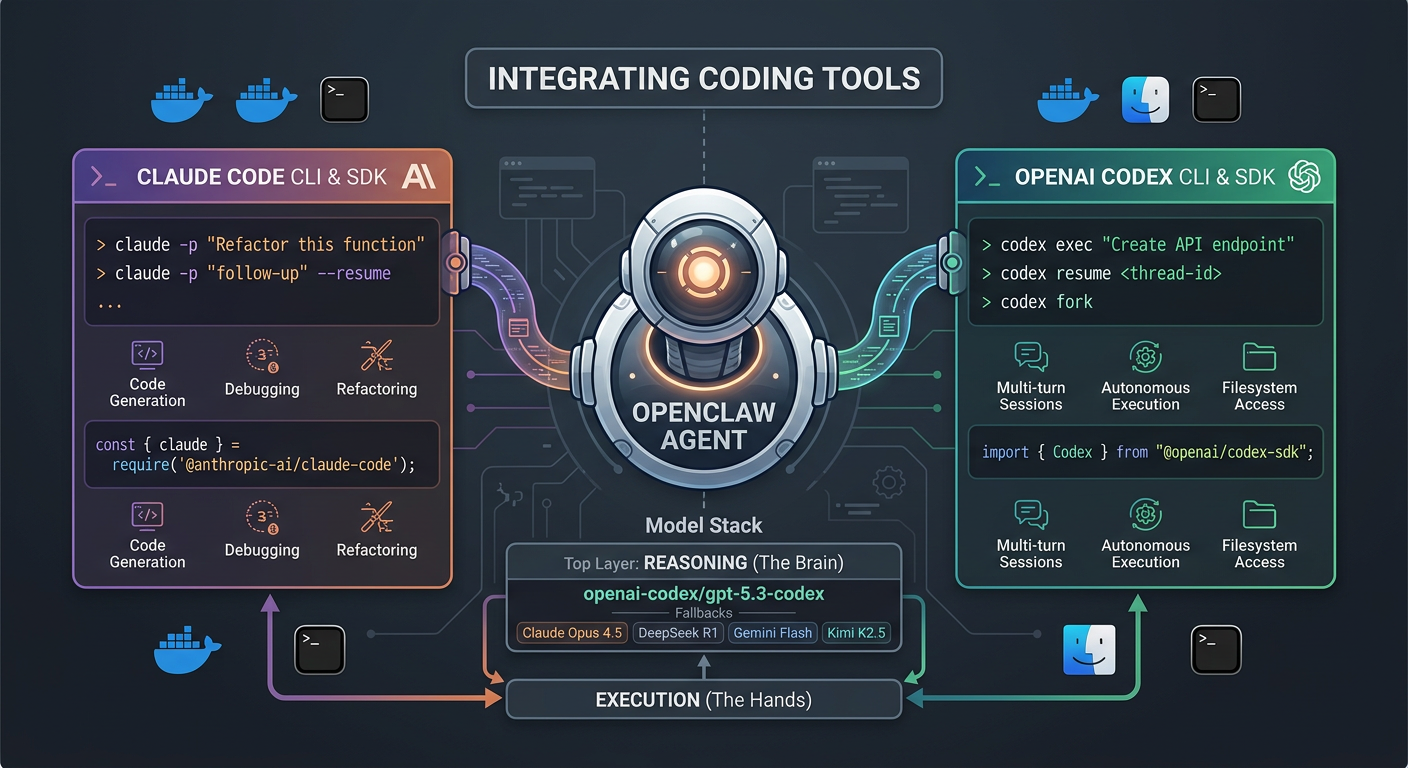The image size is (1408, 768).
Task: Click the INTEGRATING CODING TOOLS title banner
Action: (x=704, y=79)
